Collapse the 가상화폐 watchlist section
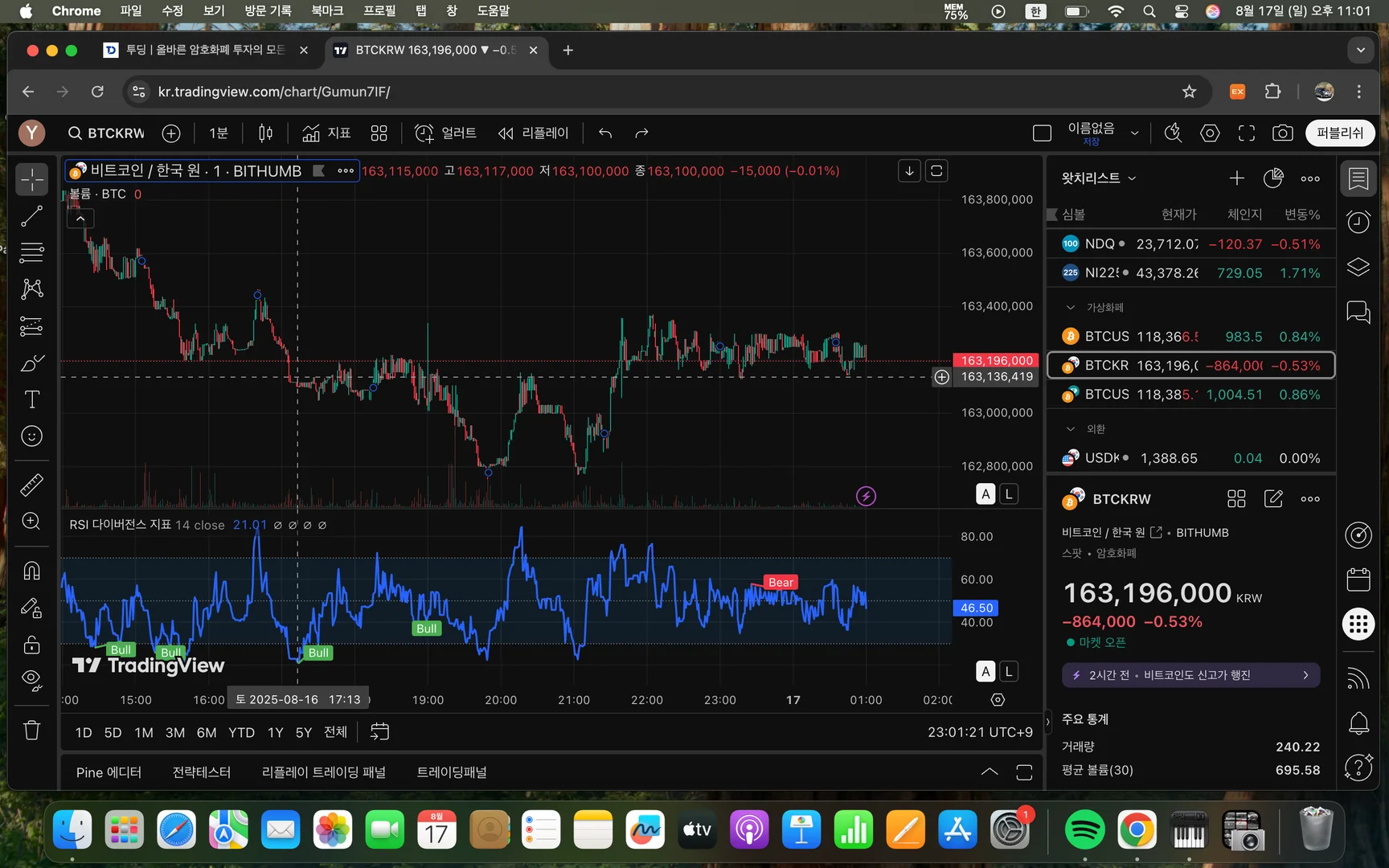The image size is (1389, 868). 1071,308
